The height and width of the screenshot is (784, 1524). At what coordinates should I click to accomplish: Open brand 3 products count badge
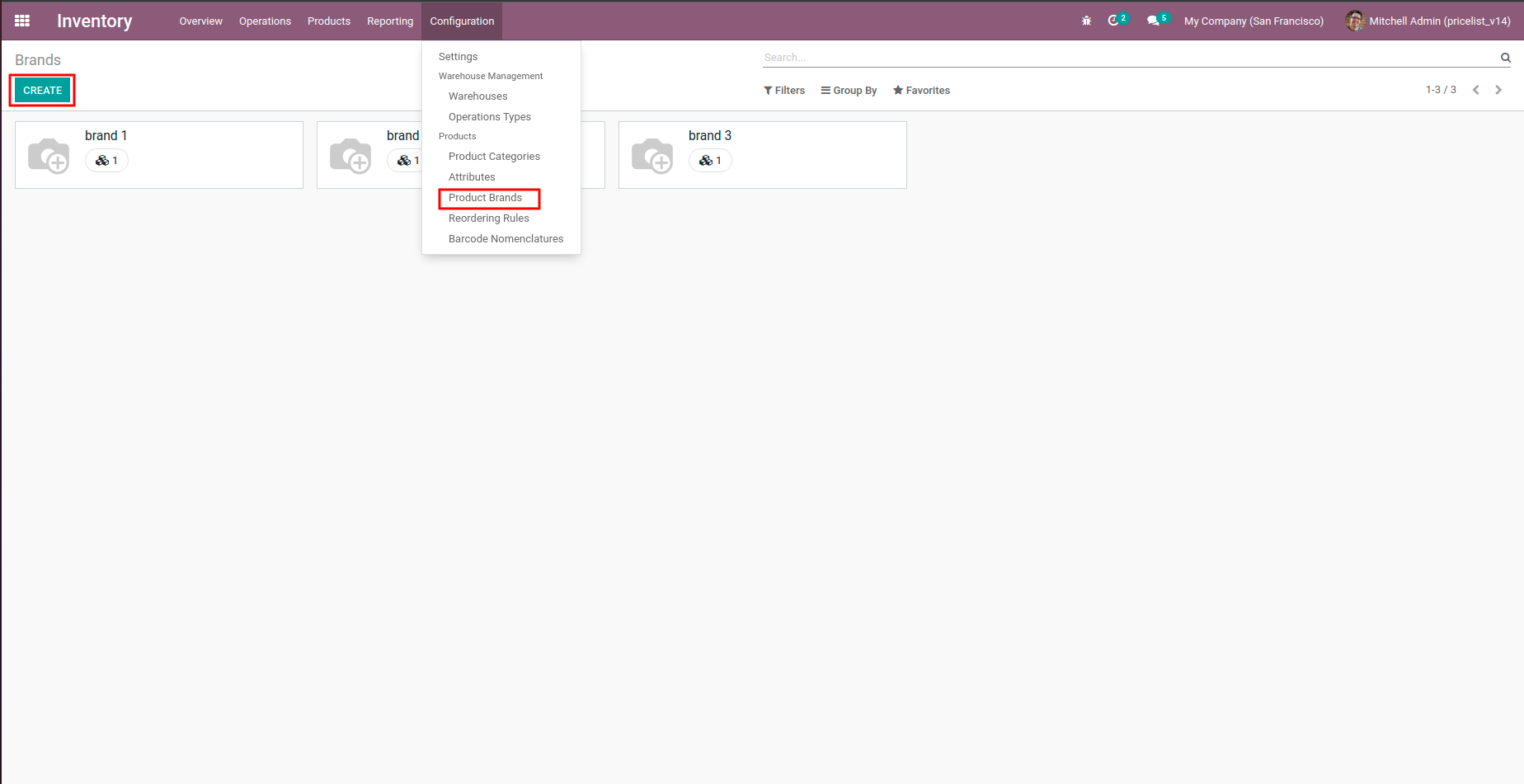coord(710,161)
